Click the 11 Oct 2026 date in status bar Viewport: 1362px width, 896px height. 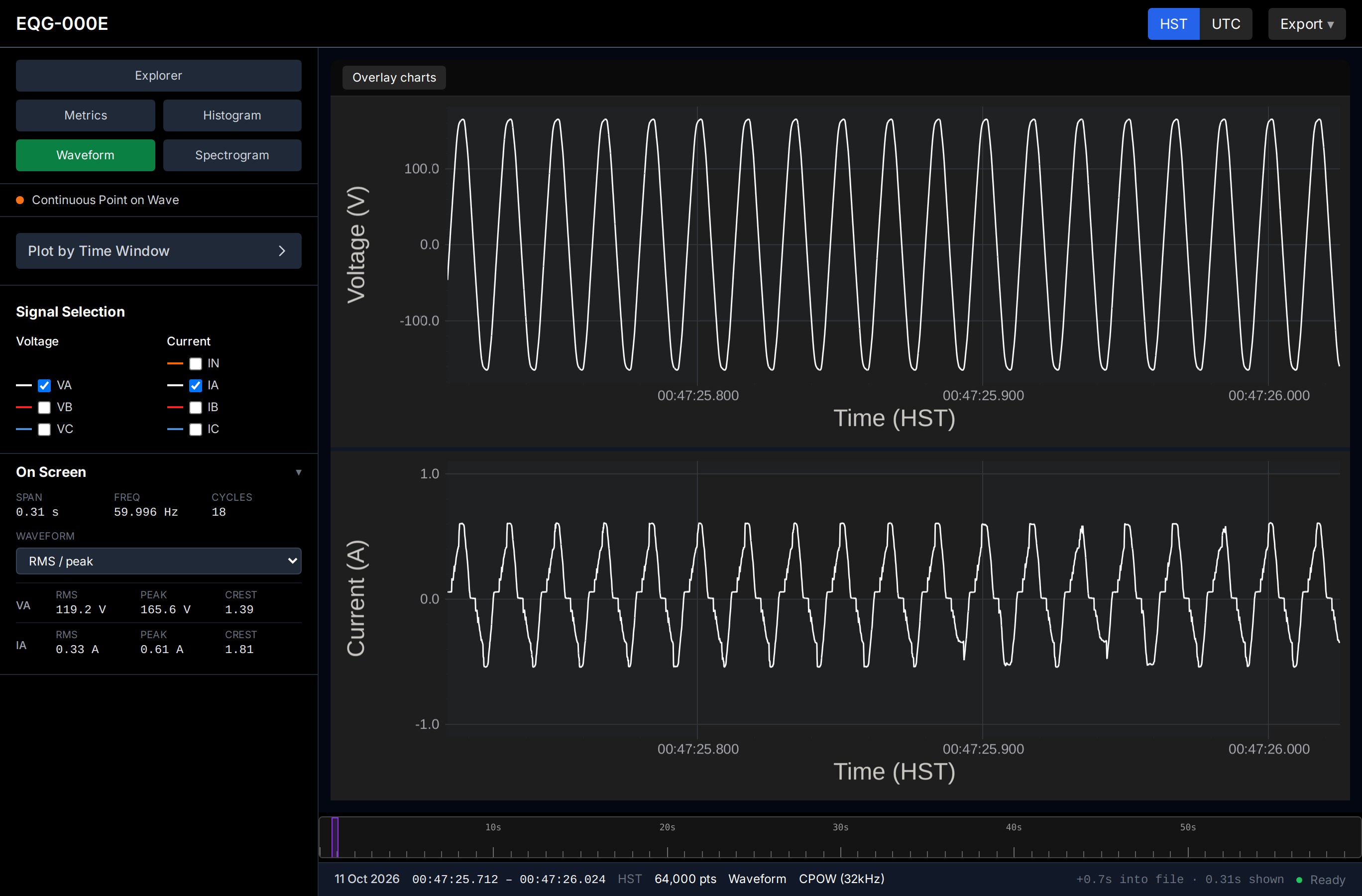[x=367, y=879]
